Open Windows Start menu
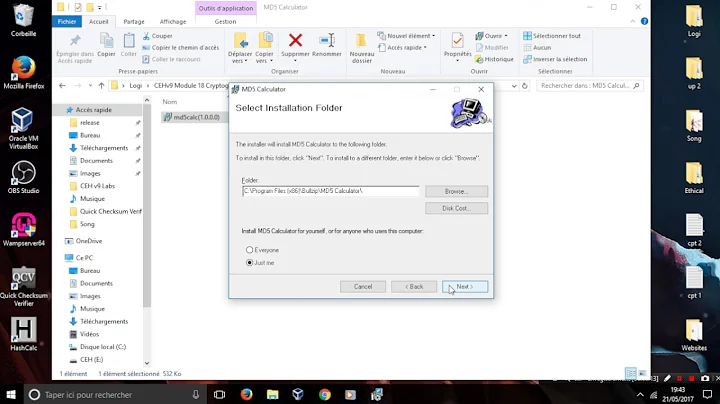Screen dimensions: 720x404 [x=11, y=394]
